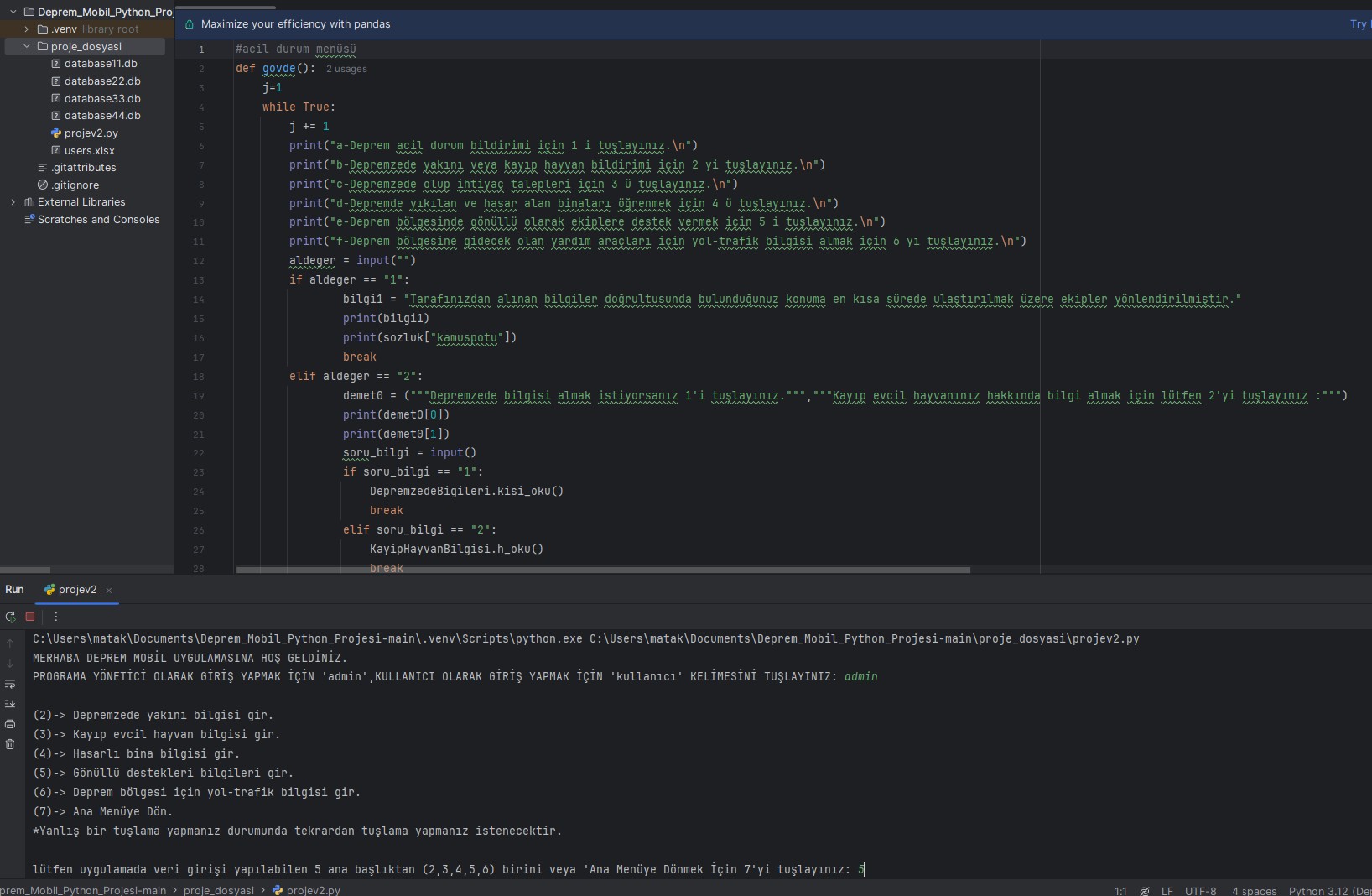Close the projev2 run tab

pos(109,591)
